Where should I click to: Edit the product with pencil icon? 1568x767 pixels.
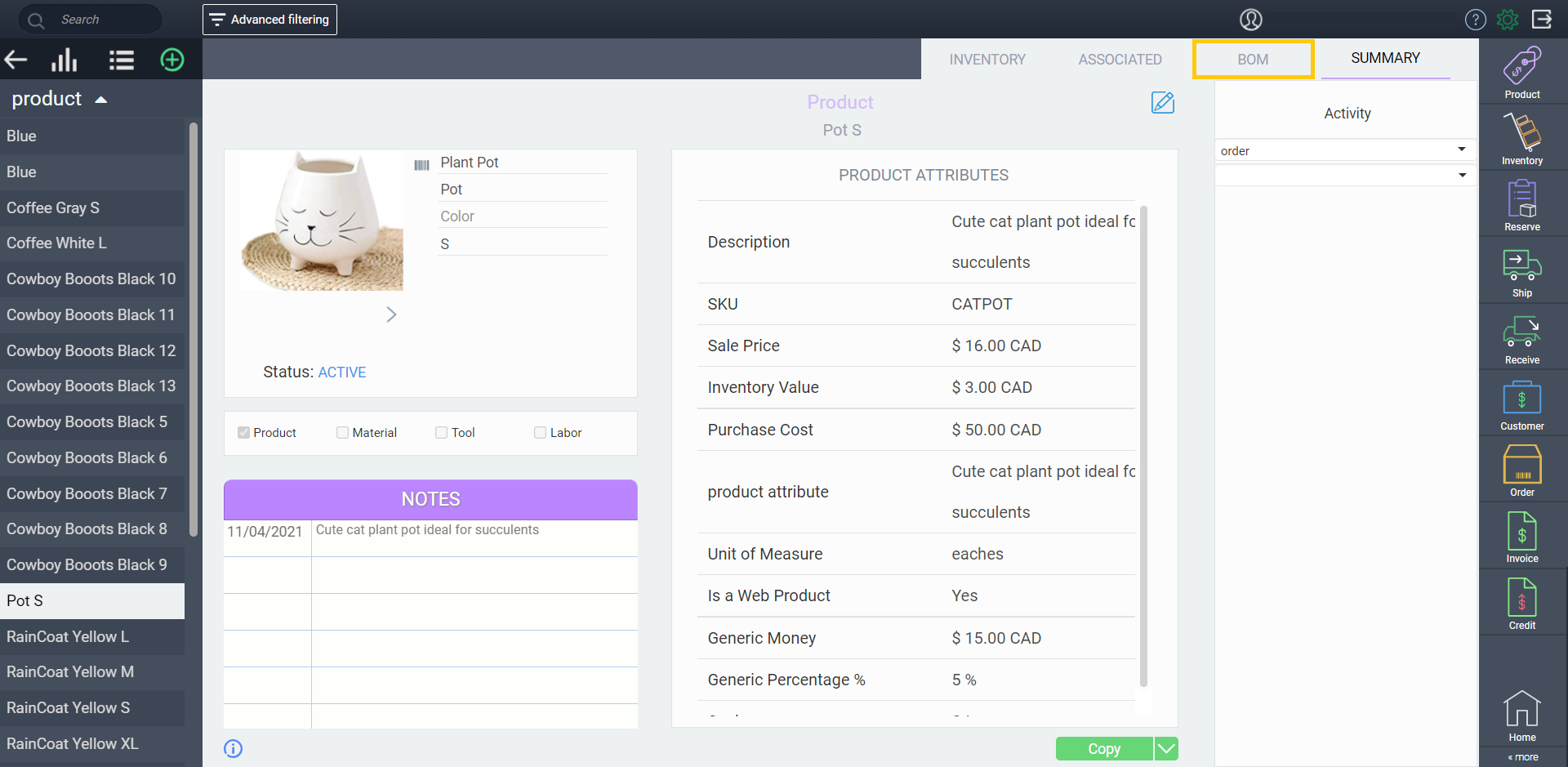[1163, 103]
